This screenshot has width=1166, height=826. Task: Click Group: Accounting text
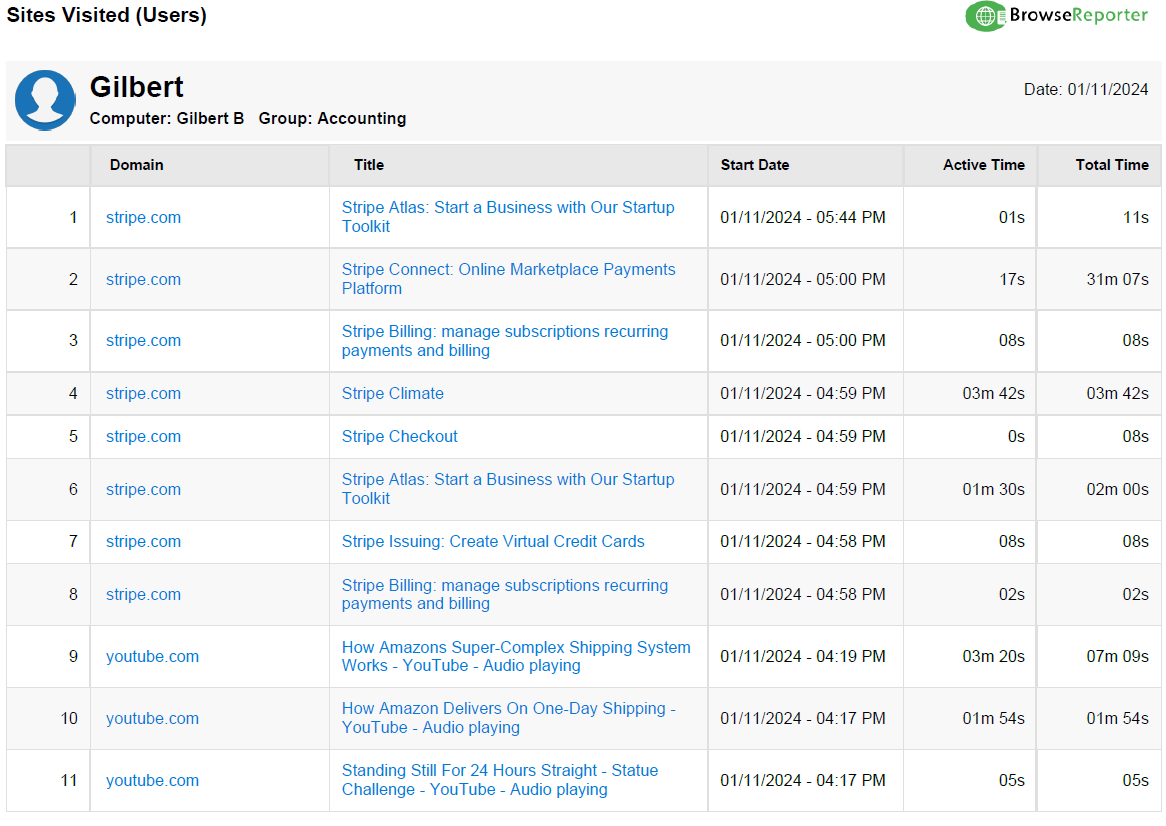point(332,119)
